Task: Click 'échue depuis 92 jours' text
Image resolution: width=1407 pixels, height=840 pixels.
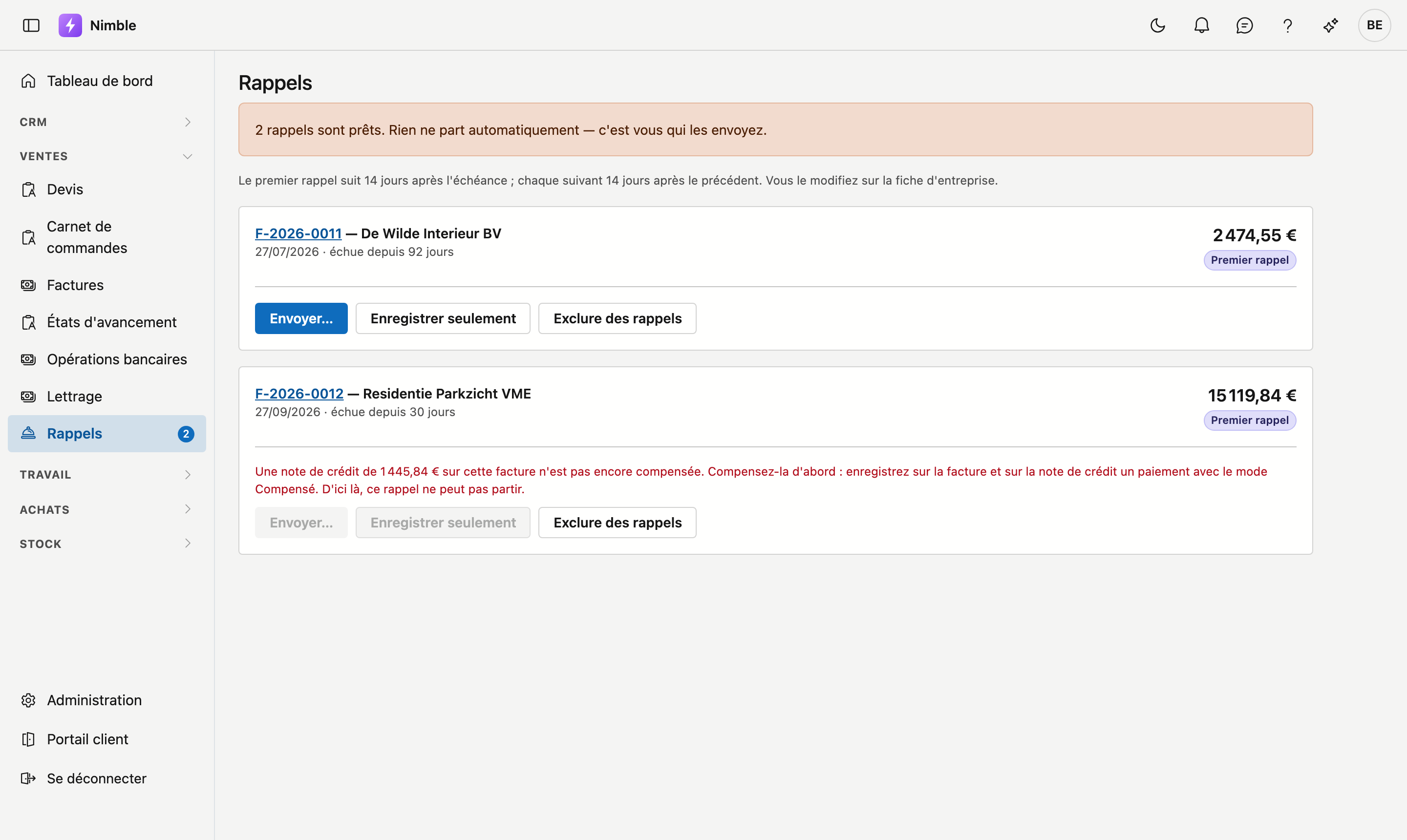Action: point(391,252)
